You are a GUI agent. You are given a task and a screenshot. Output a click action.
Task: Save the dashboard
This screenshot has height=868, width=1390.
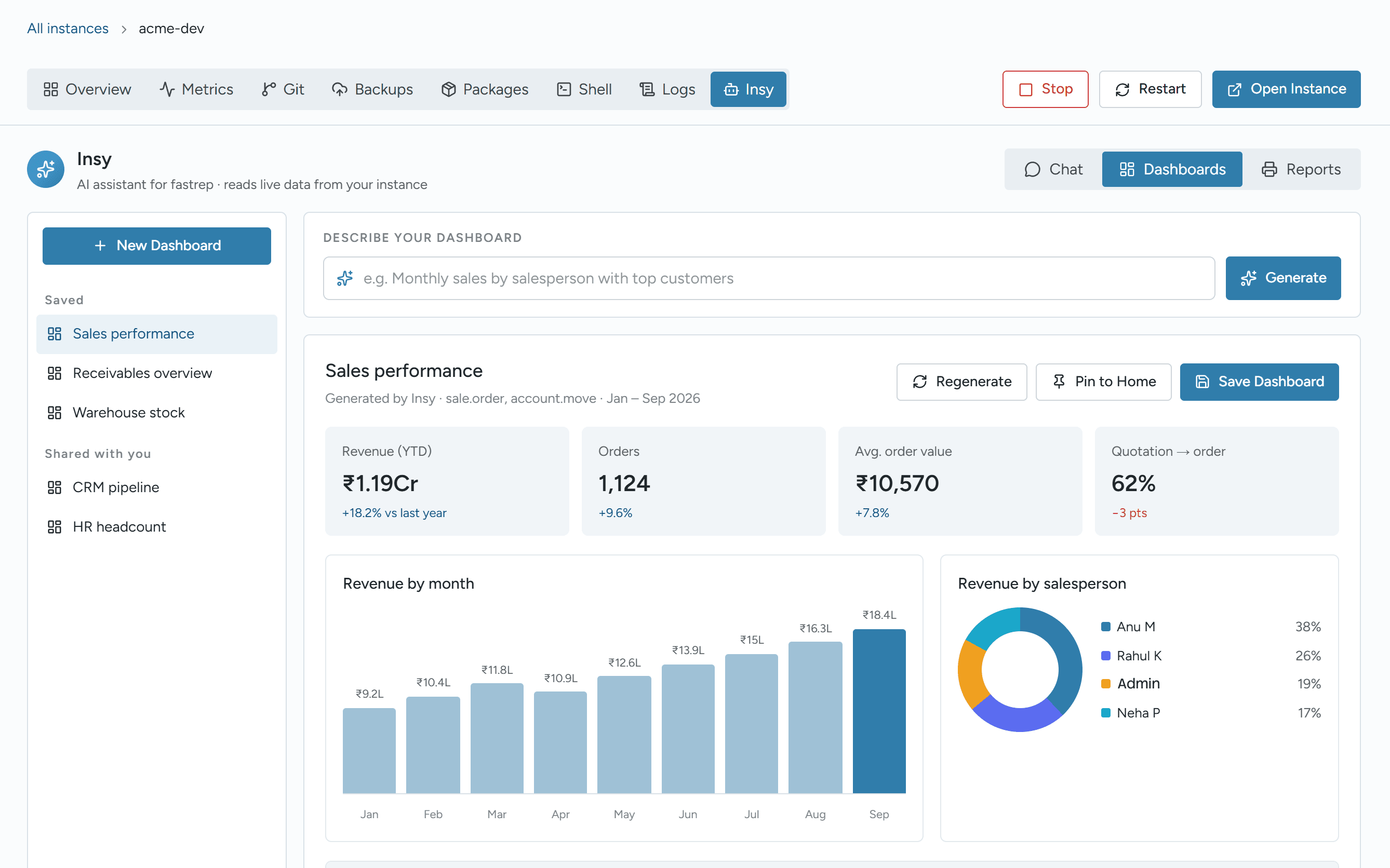pyautogui.click(x=1259, y=382)
